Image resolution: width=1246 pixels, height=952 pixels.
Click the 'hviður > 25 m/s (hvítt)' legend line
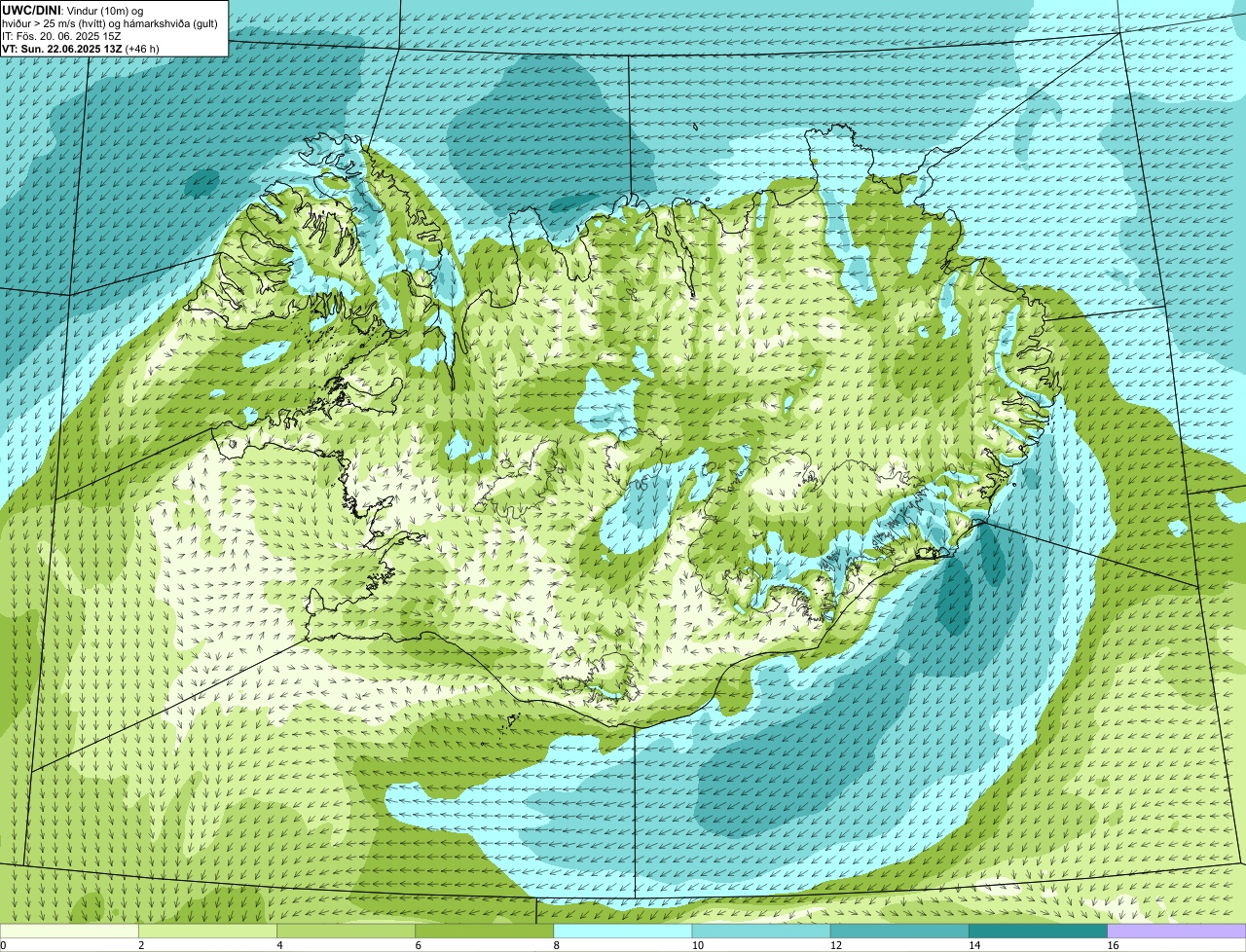(109, 23)
